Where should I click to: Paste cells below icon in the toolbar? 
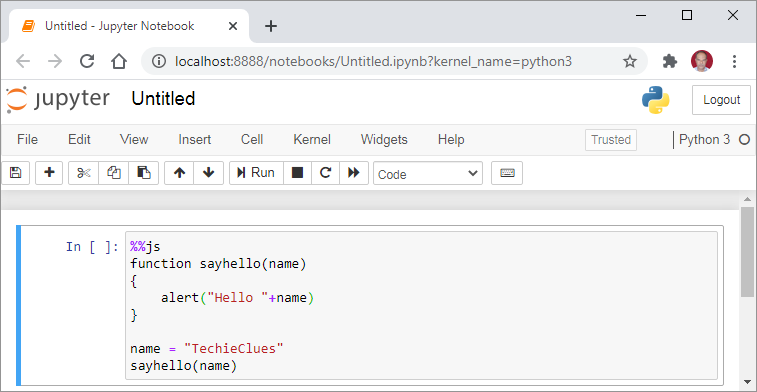coord(143,173)
